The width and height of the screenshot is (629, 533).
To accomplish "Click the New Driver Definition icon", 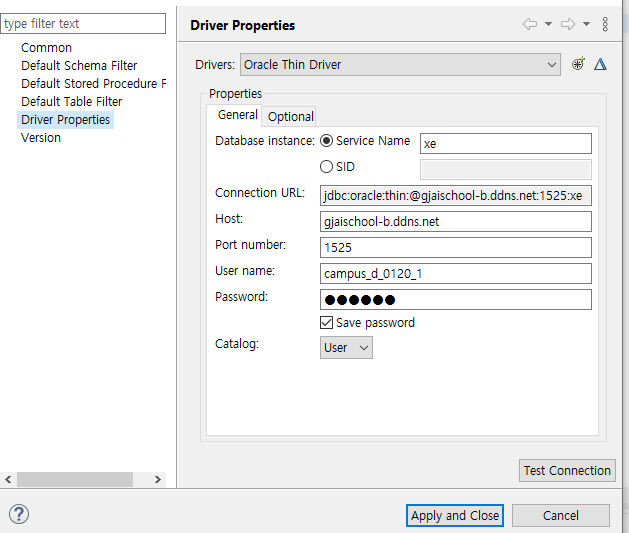I will 578,64.
